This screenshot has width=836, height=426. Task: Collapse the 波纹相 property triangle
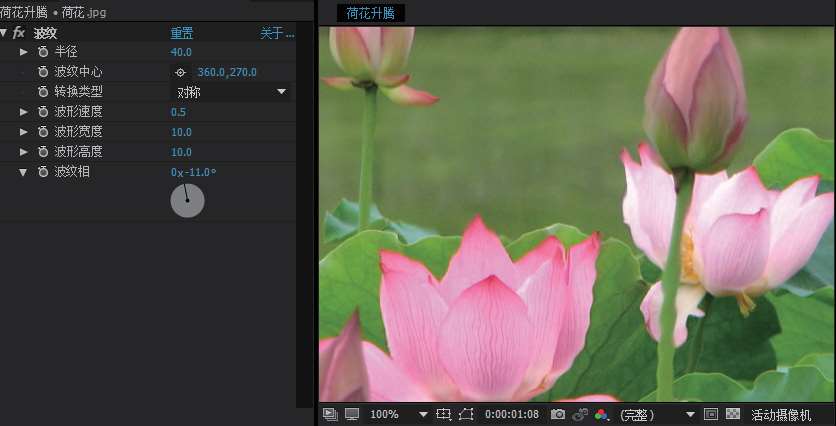[23, 172]
